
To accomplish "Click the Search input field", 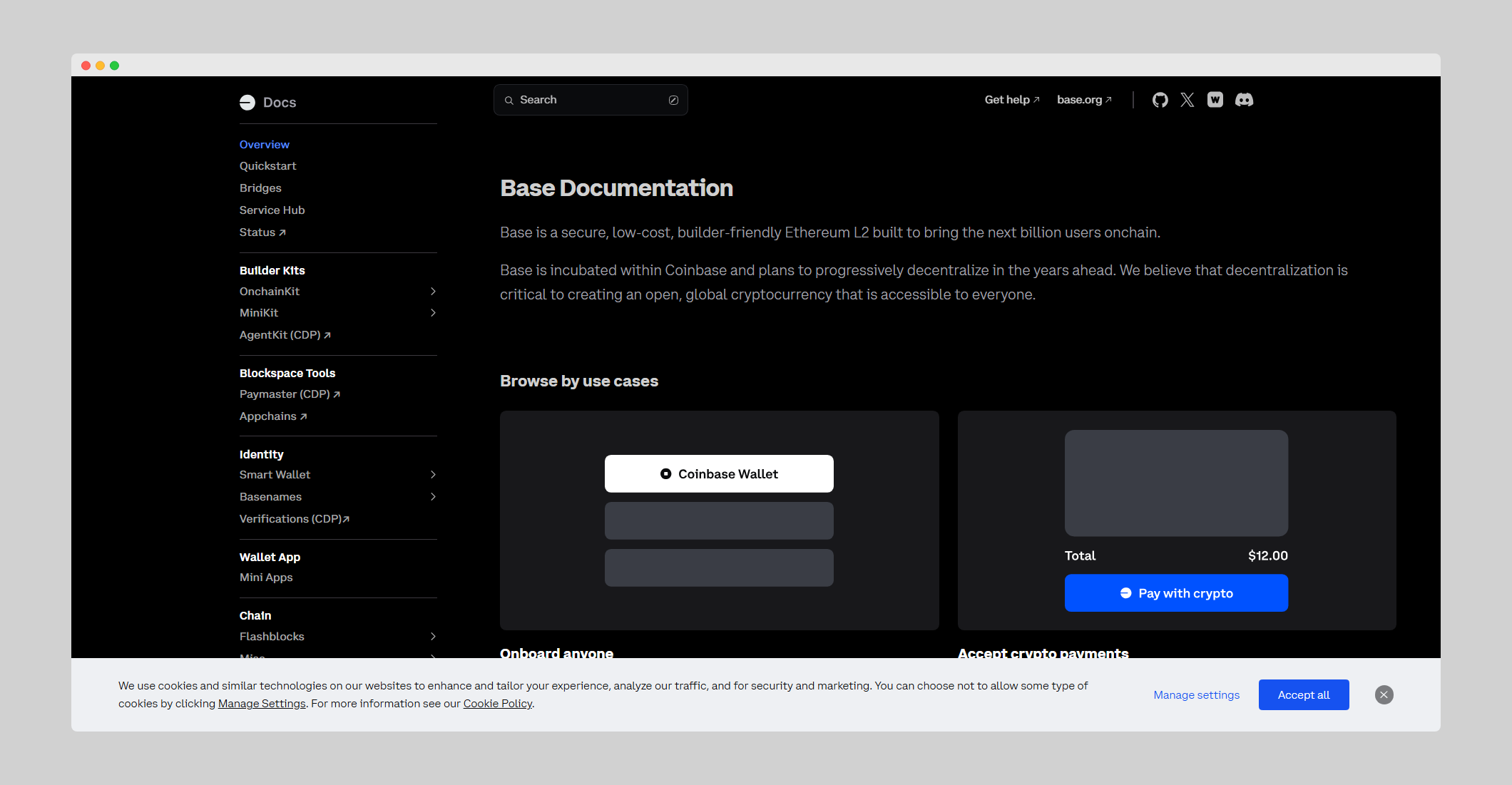I will coord(591,100).
